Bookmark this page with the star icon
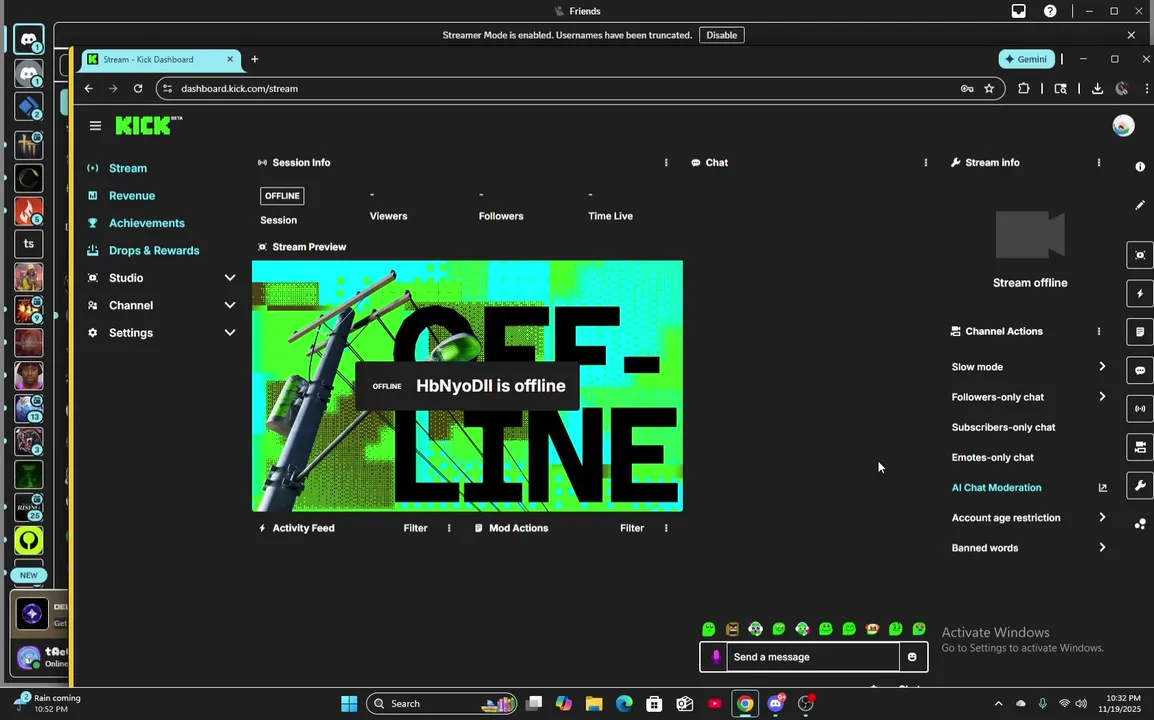This screenshot has height=720, width=1154. [x=989, y=88]
